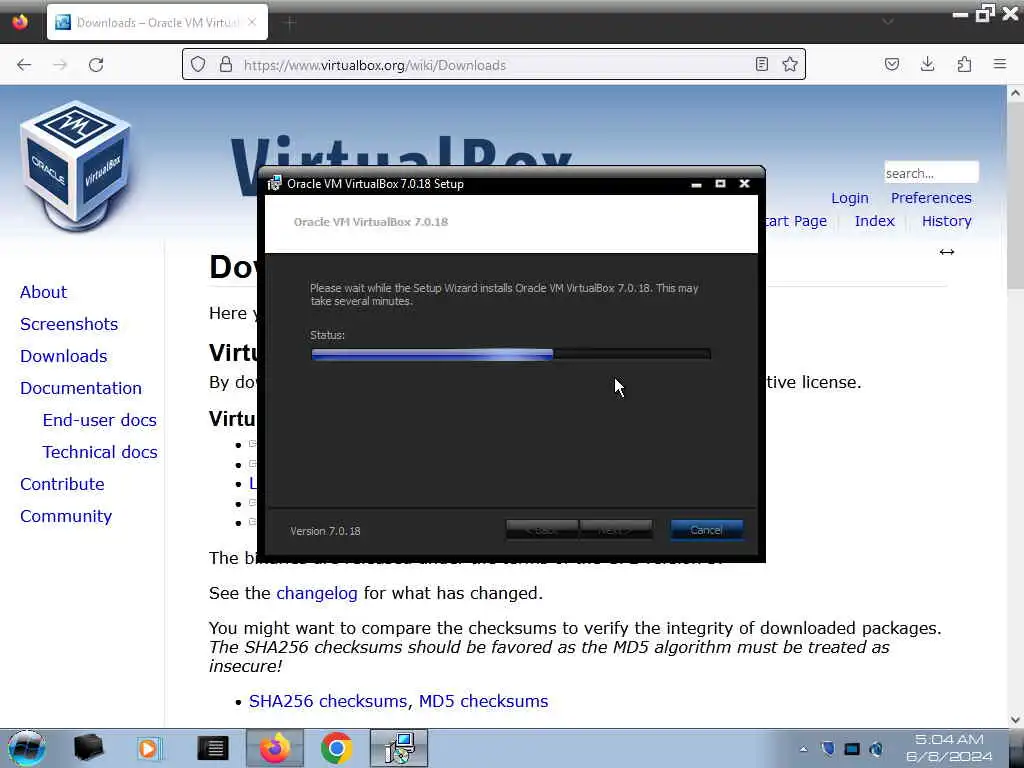This screenshot has width=1024, height=768.
Task: Open the volume speaker tray icon
Action: 876,748
